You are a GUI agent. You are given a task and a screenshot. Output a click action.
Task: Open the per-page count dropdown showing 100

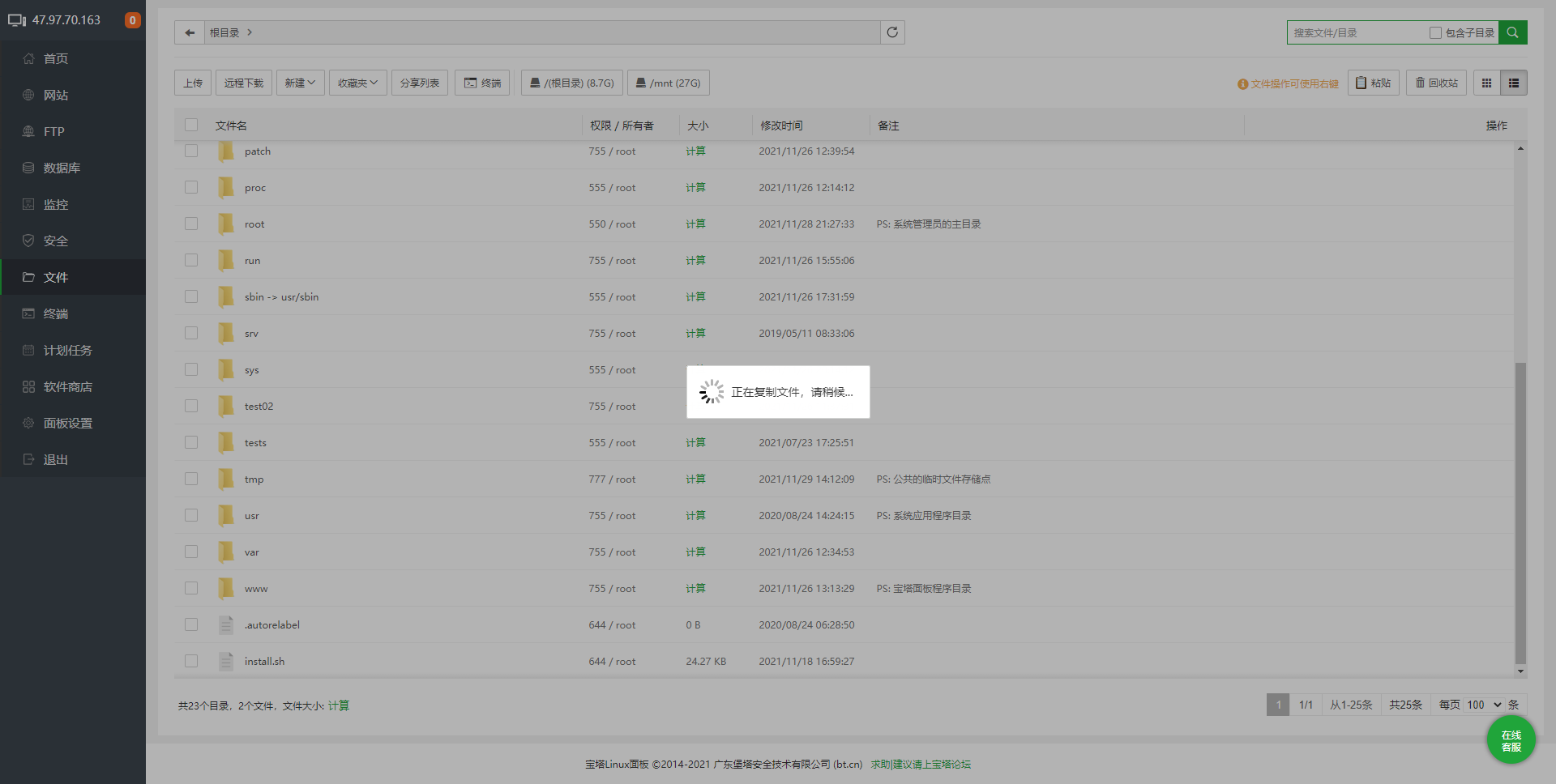(1484, 705)
